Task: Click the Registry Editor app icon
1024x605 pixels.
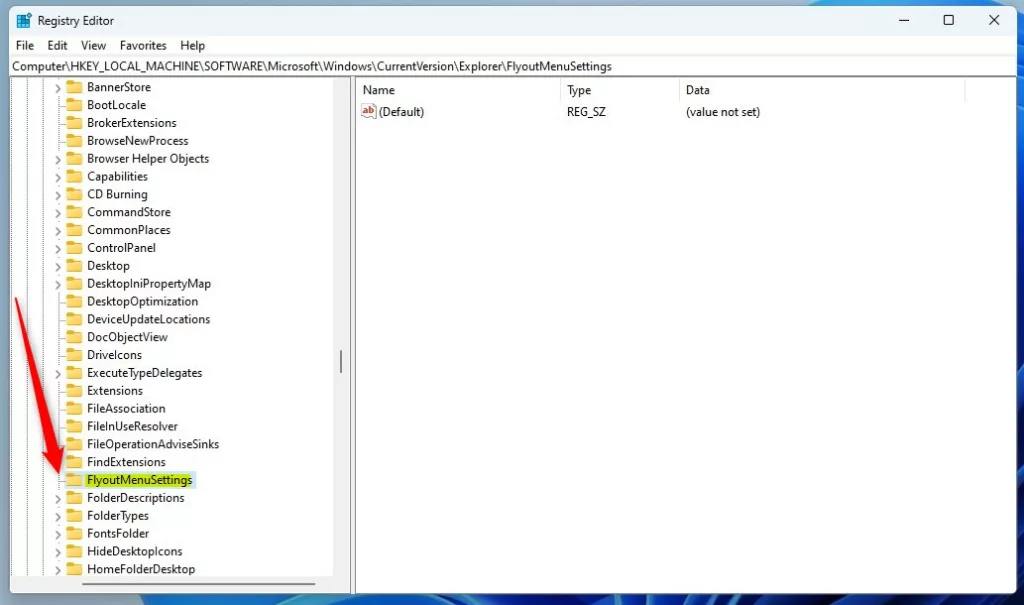Action: click(x=24, y=21)
